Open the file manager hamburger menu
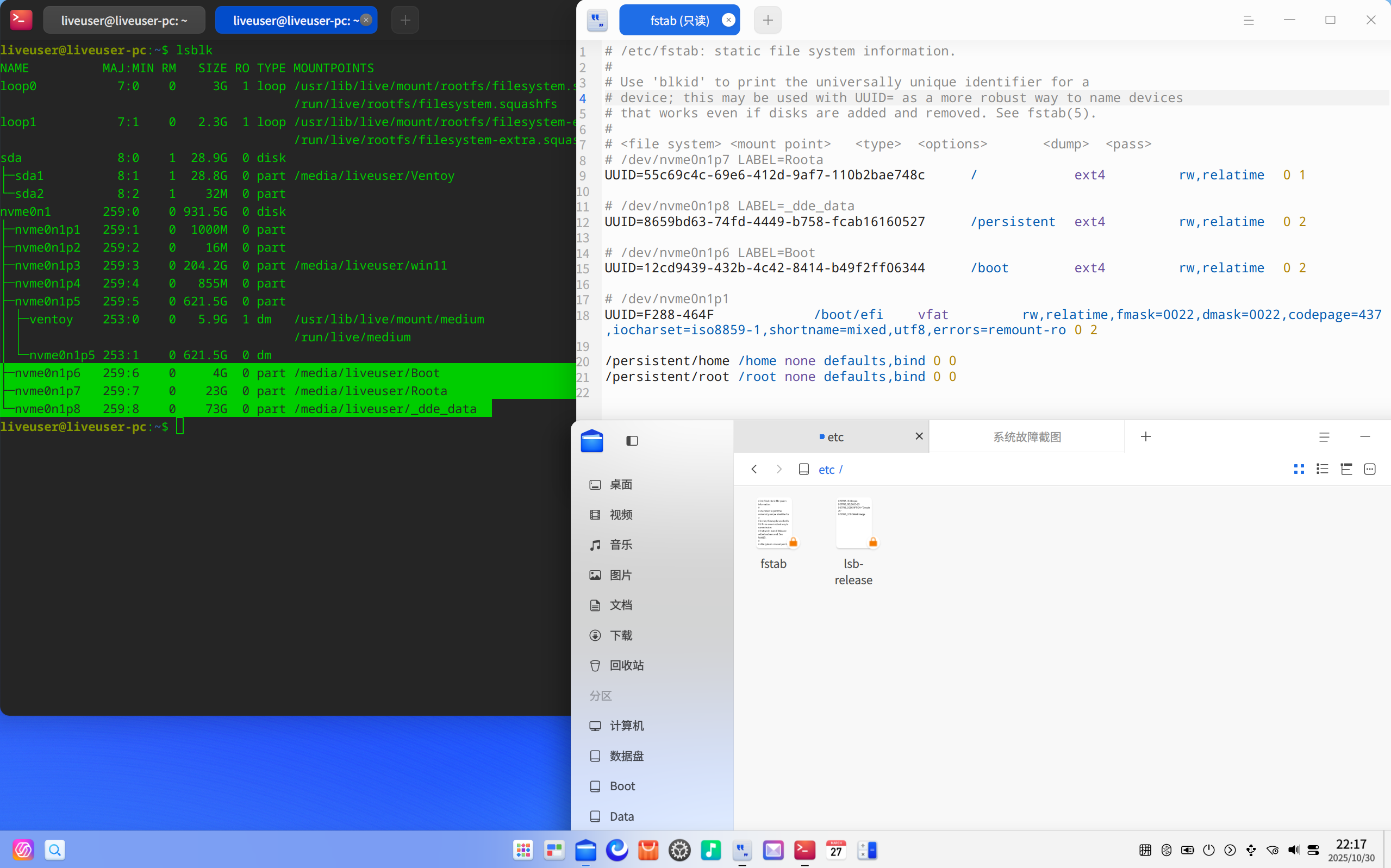The height and width of the screenshot is (868, 1391). point(1324,437)
